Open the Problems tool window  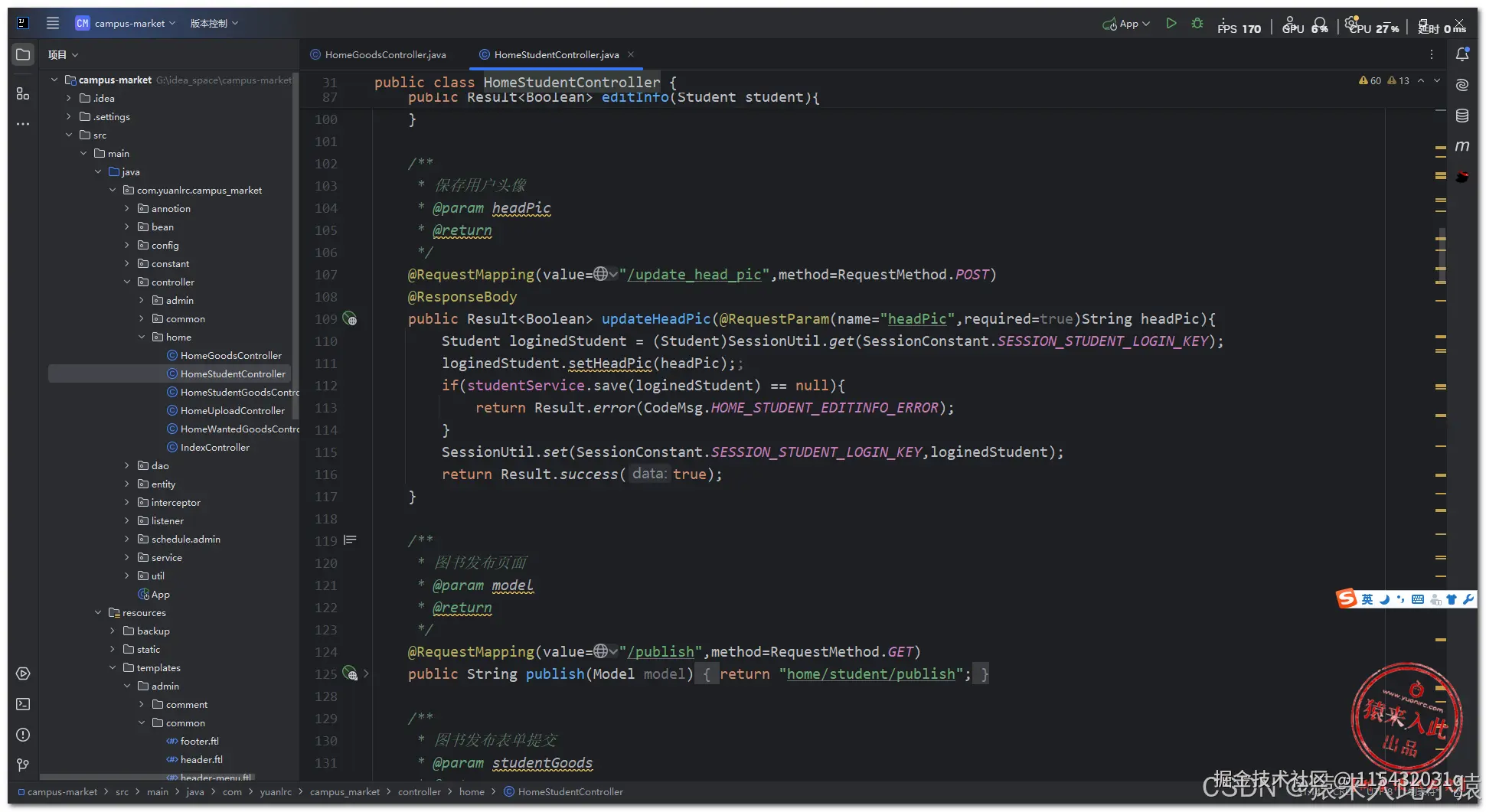pos(23,735)
